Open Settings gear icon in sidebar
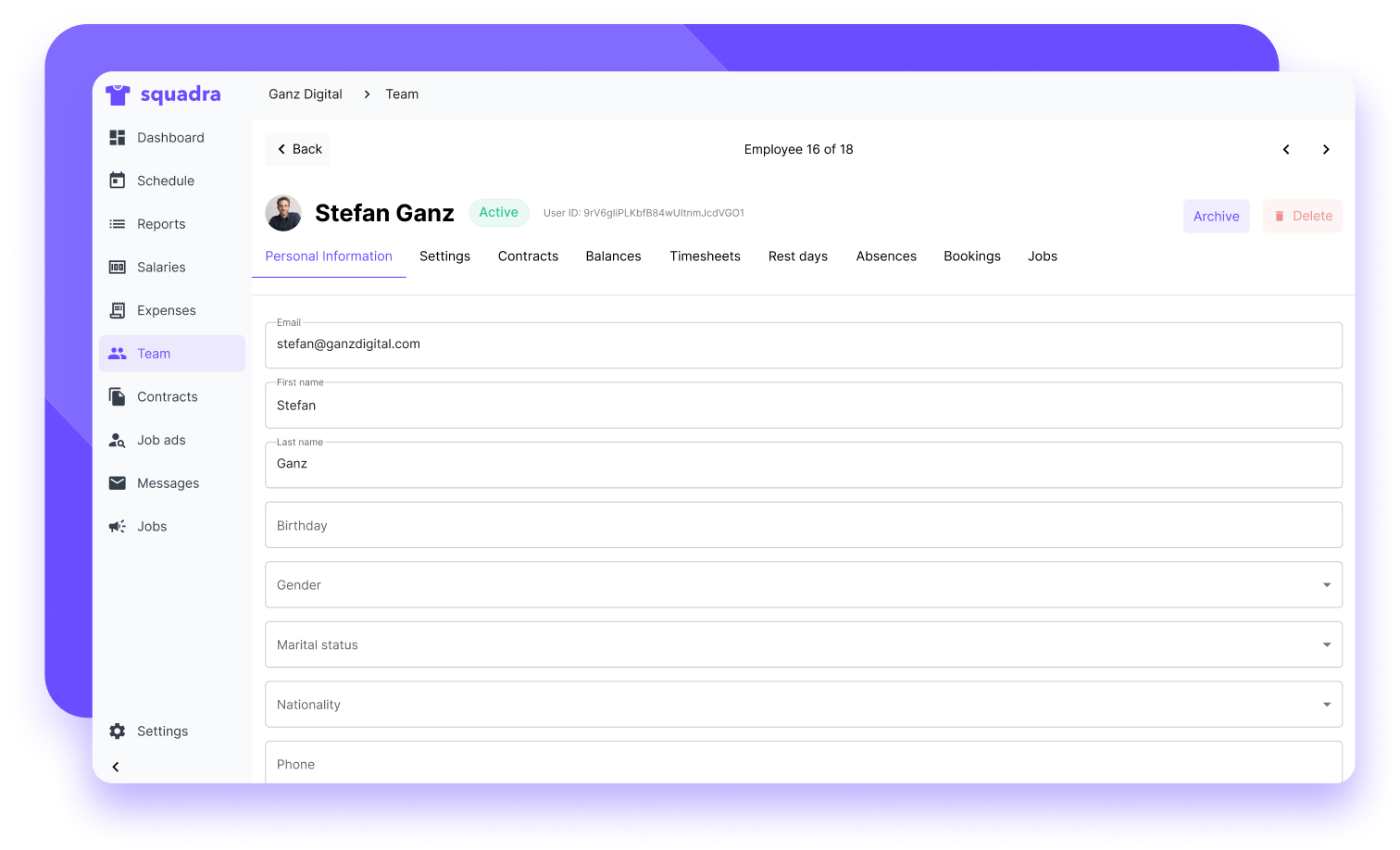Viewport: 1400px width, 850px height. click(x=118, y=731)
